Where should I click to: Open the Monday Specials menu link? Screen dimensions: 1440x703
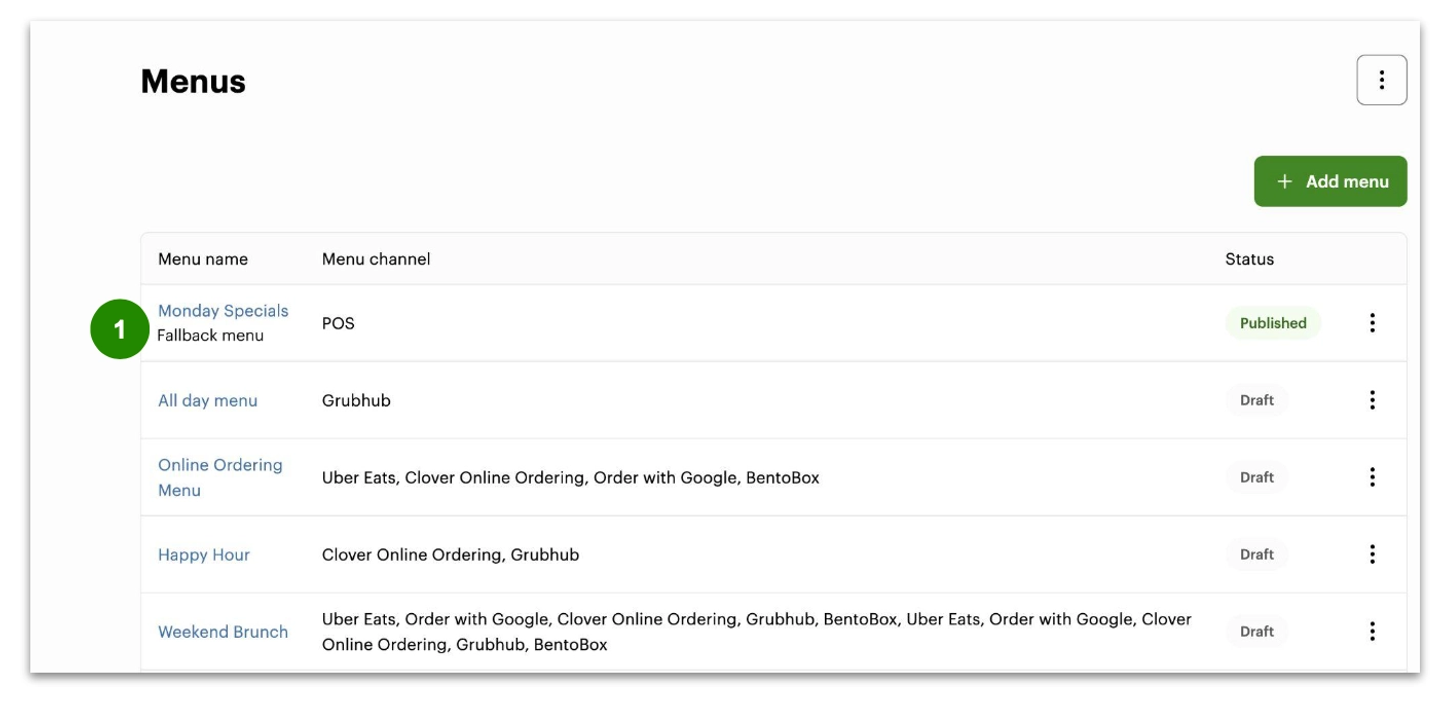coord(223,311)
